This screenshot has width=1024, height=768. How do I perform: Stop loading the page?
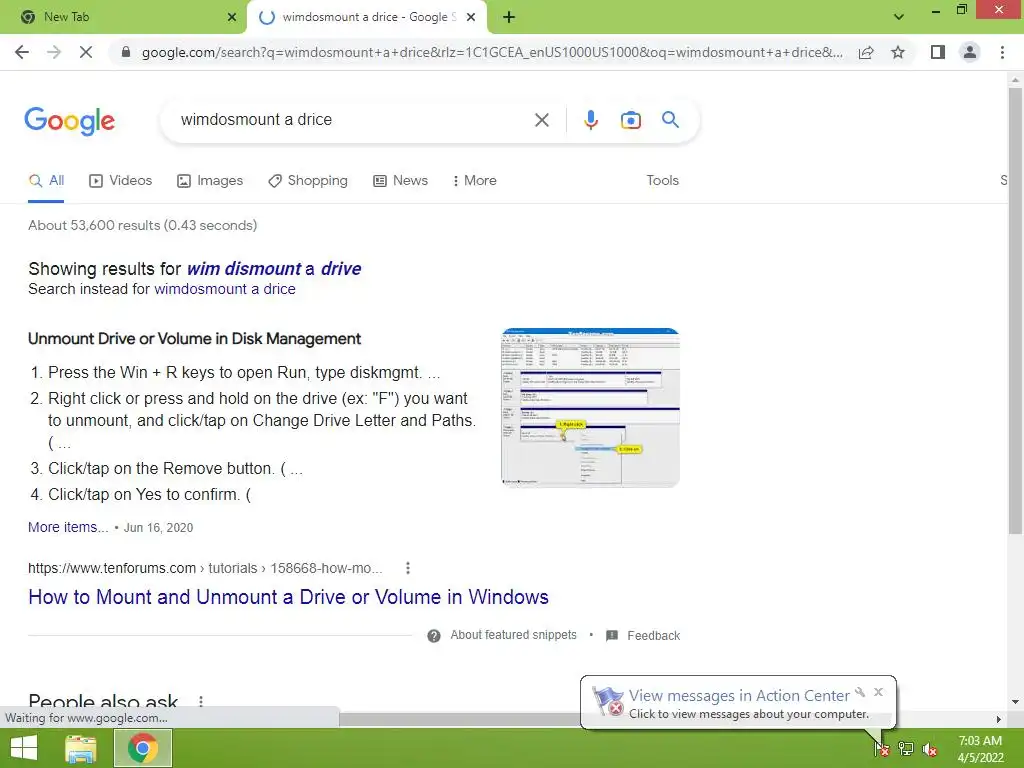[x=86, y=52]
